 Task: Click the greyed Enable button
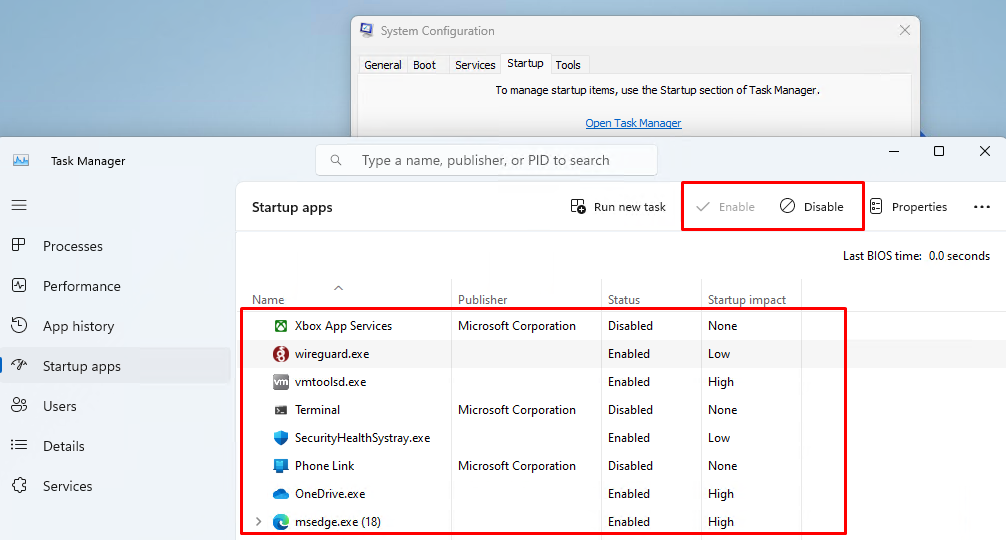tap(726, 207)
